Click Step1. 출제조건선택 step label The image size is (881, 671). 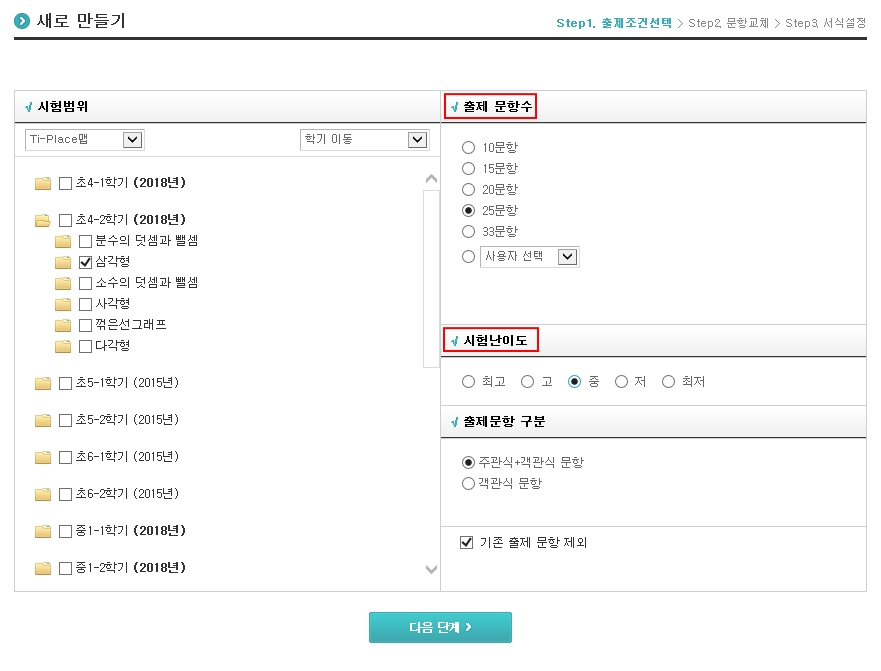[x=614, y=23]
